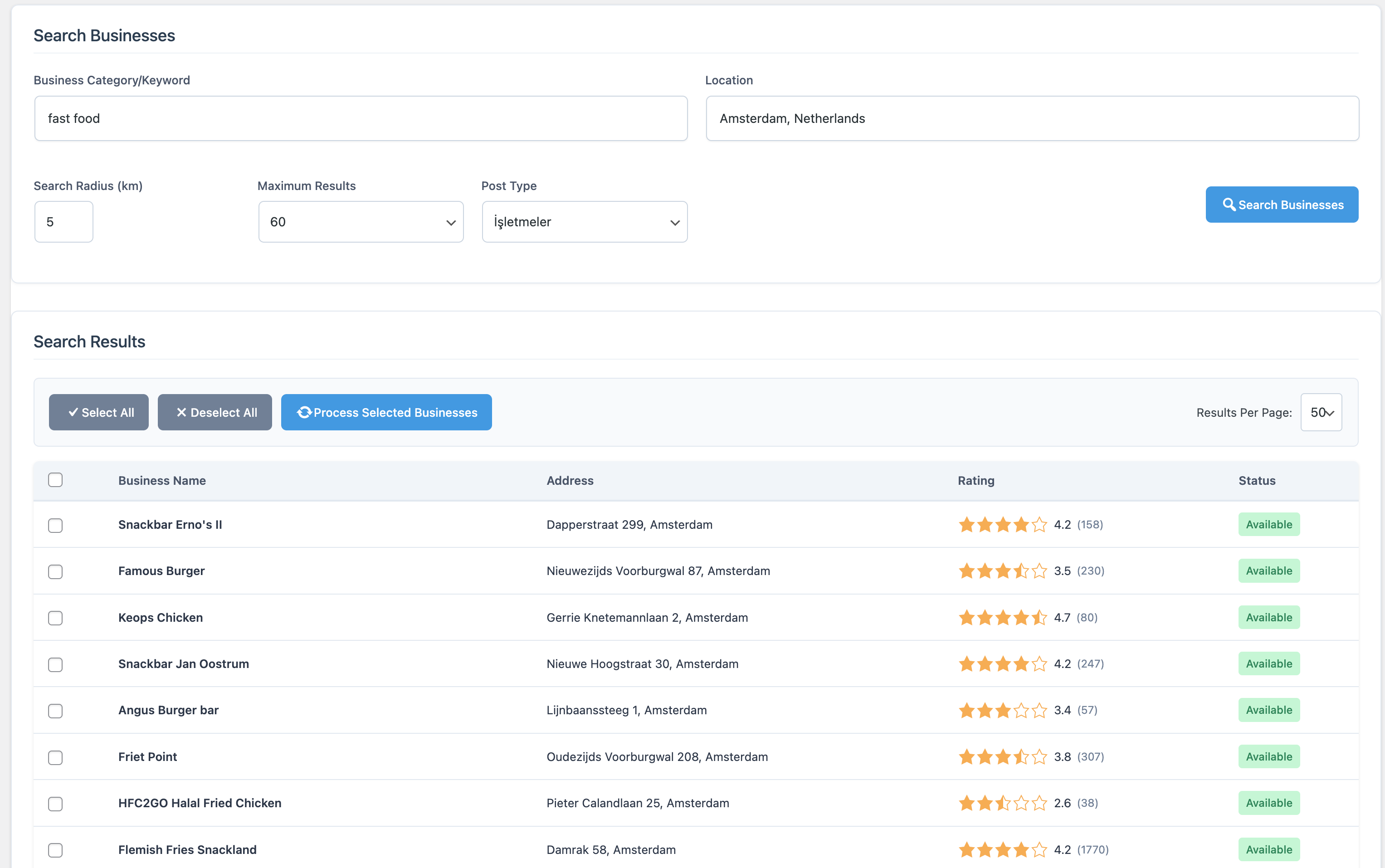Click the star rating for Flemish Fries Snackland
This screenshot has height=868, width=1385.
pyautogui.click(x=1002, y=849)
